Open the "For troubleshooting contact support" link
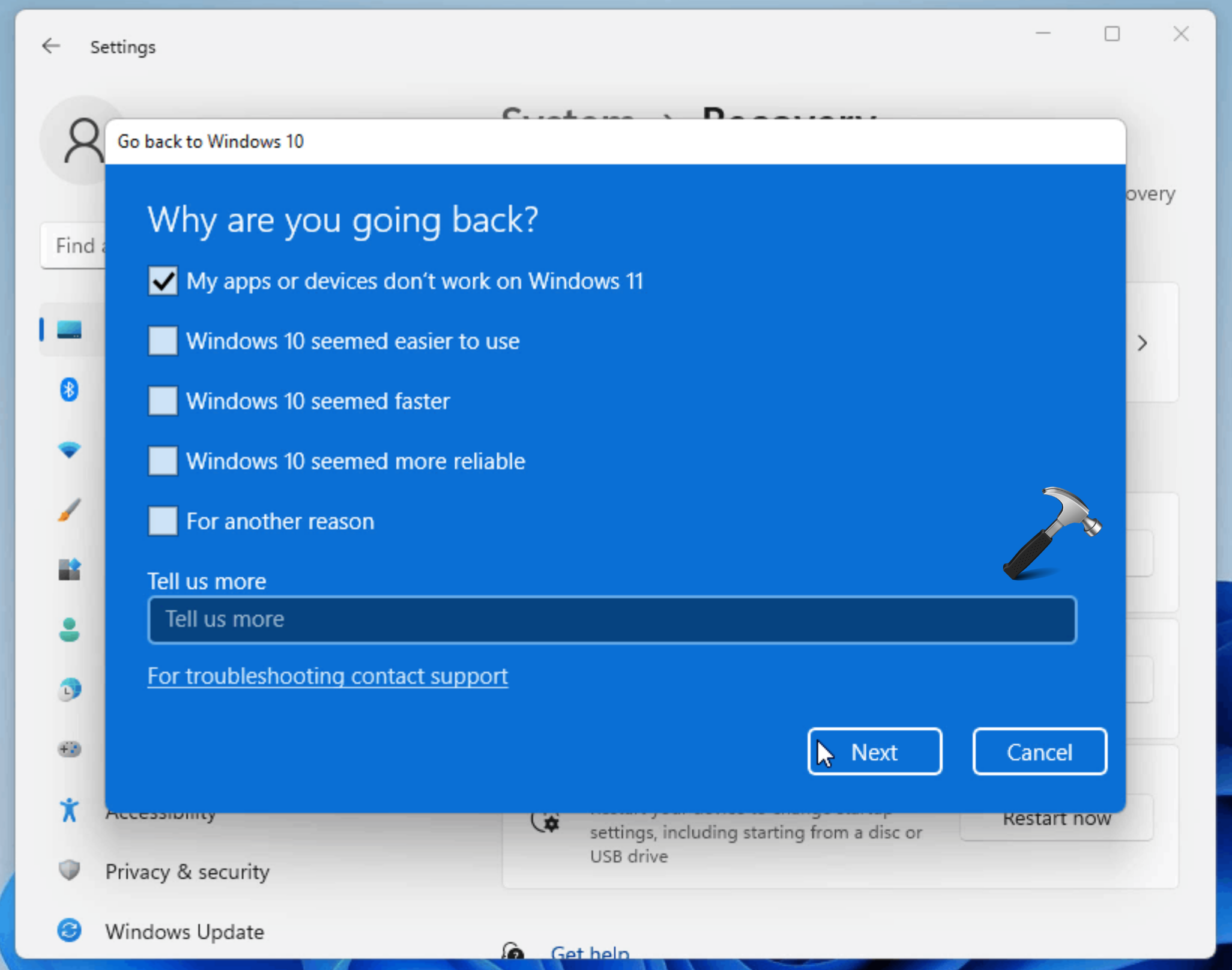Image resolution: width=1232 pixels, height=970 pixels. click(327, 676)
